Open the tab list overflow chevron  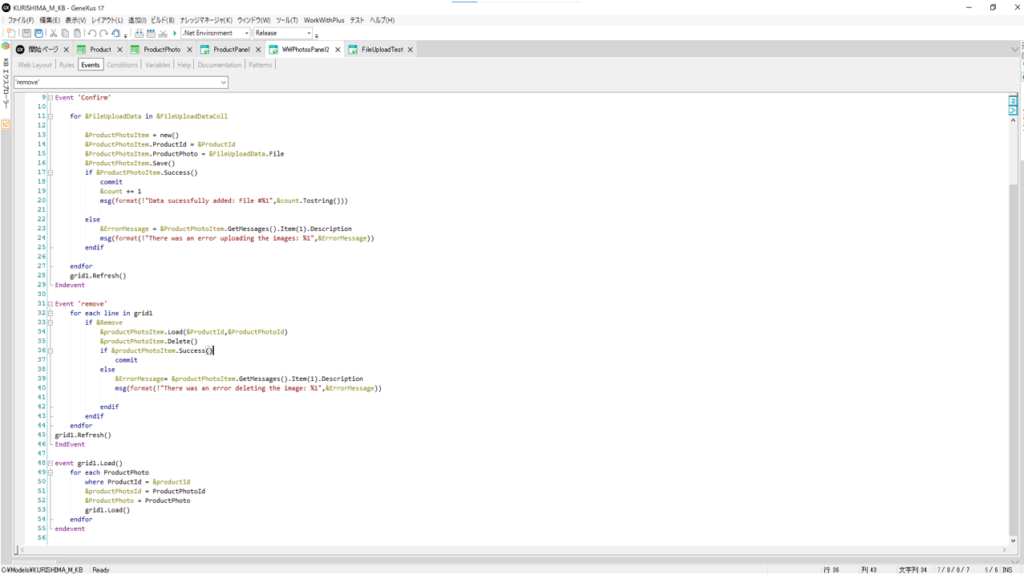click(x=1014, y=50)
